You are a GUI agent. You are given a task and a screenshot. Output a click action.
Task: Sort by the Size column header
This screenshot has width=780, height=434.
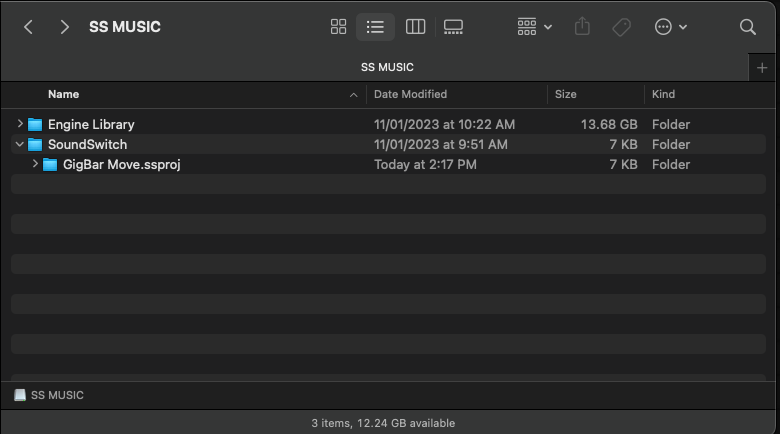(x=566, y=94)
